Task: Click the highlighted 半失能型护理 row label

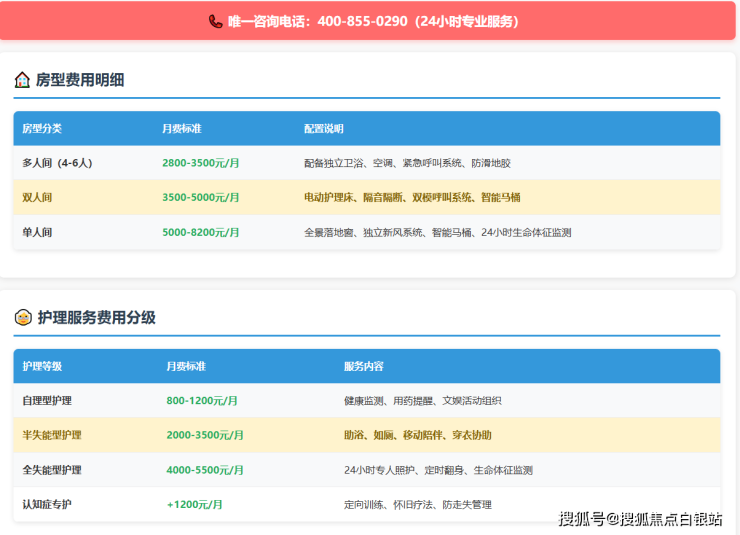Action: point(52,435)
